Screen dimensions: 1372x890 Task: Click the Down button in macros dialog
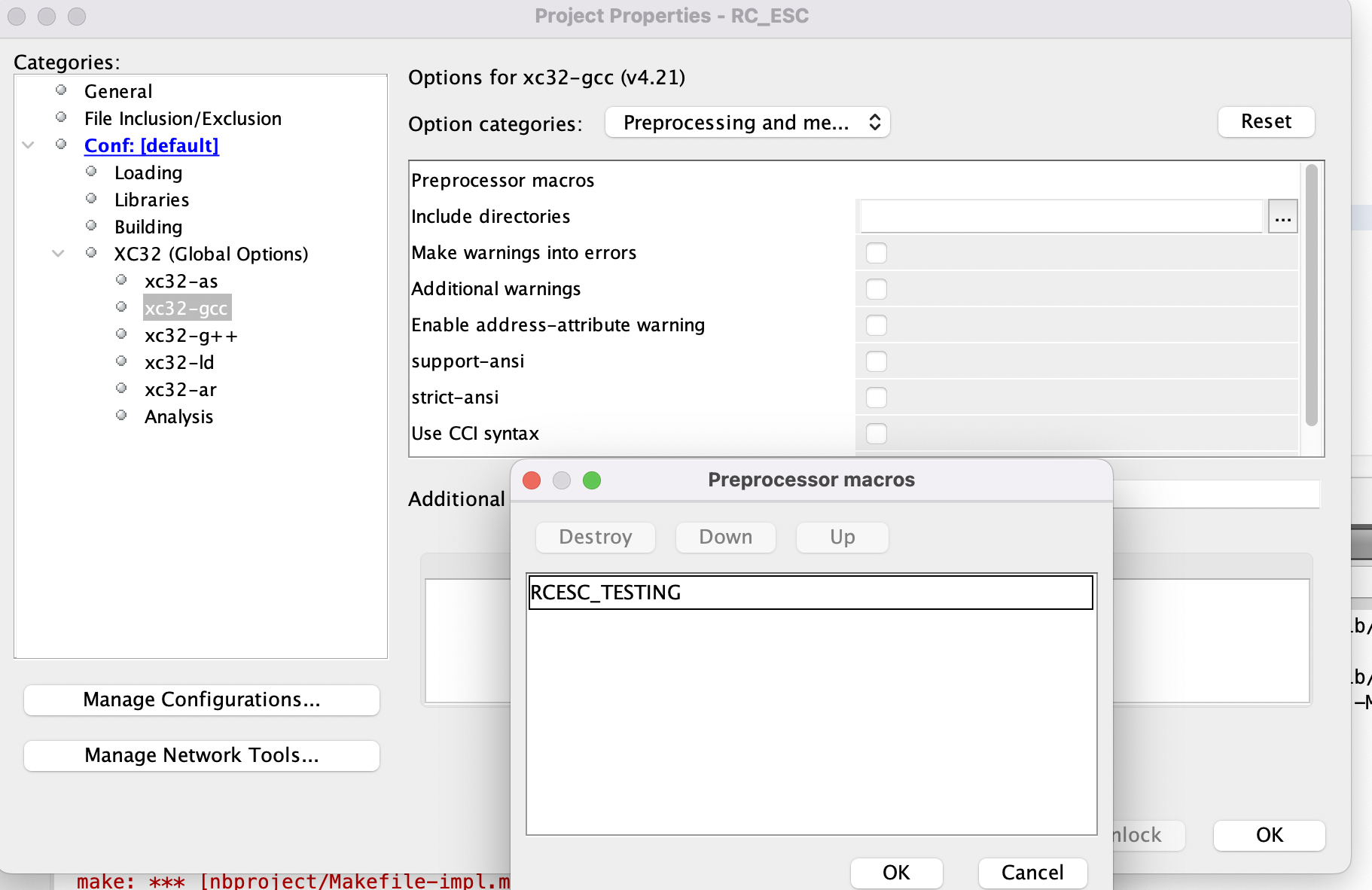pos(725,537)
